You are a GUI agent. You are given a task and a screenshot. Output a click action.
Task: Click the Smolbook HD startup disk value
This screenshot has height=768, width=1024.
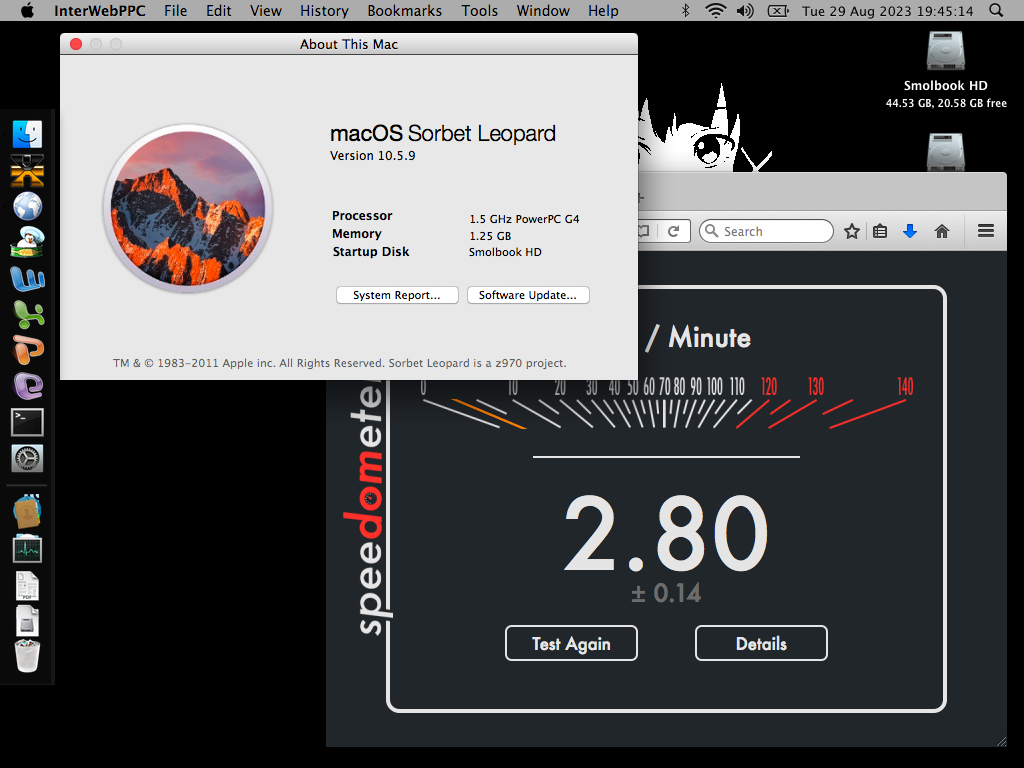coord(505,252)
